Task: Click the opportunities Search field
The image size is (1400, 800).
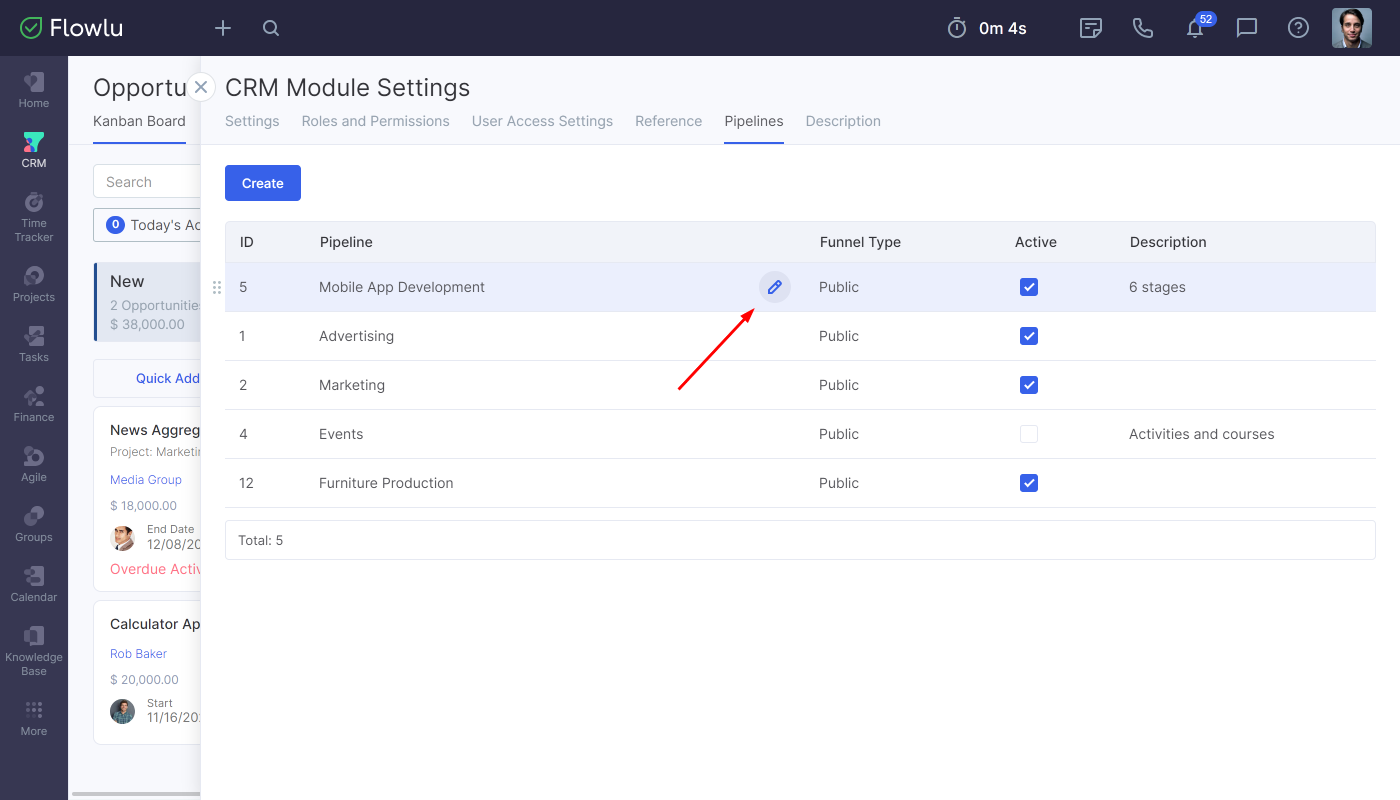Action: coord(147,182)
